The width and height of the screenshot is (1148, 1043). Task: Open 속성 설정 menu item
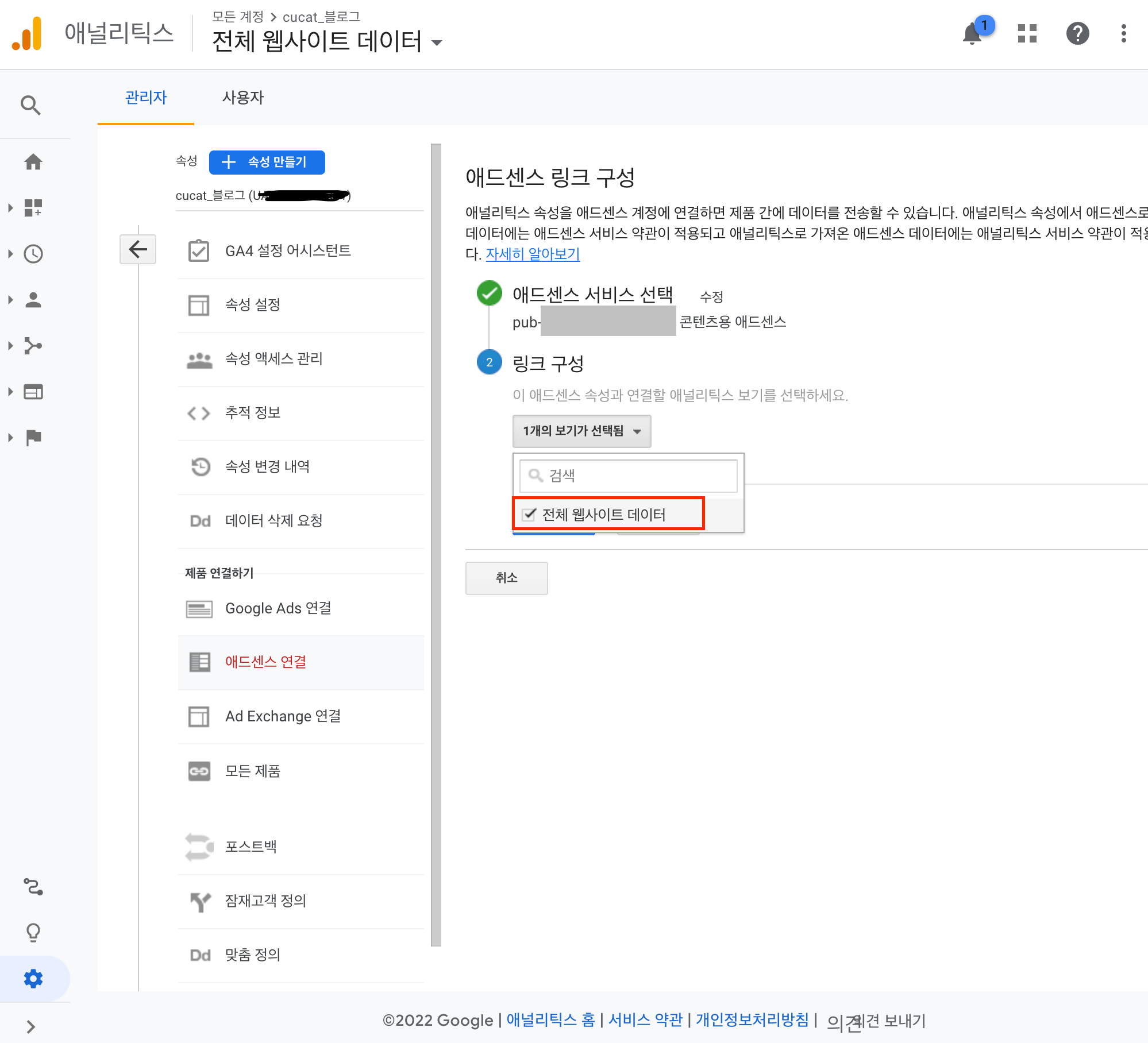[x=301, y=305]
